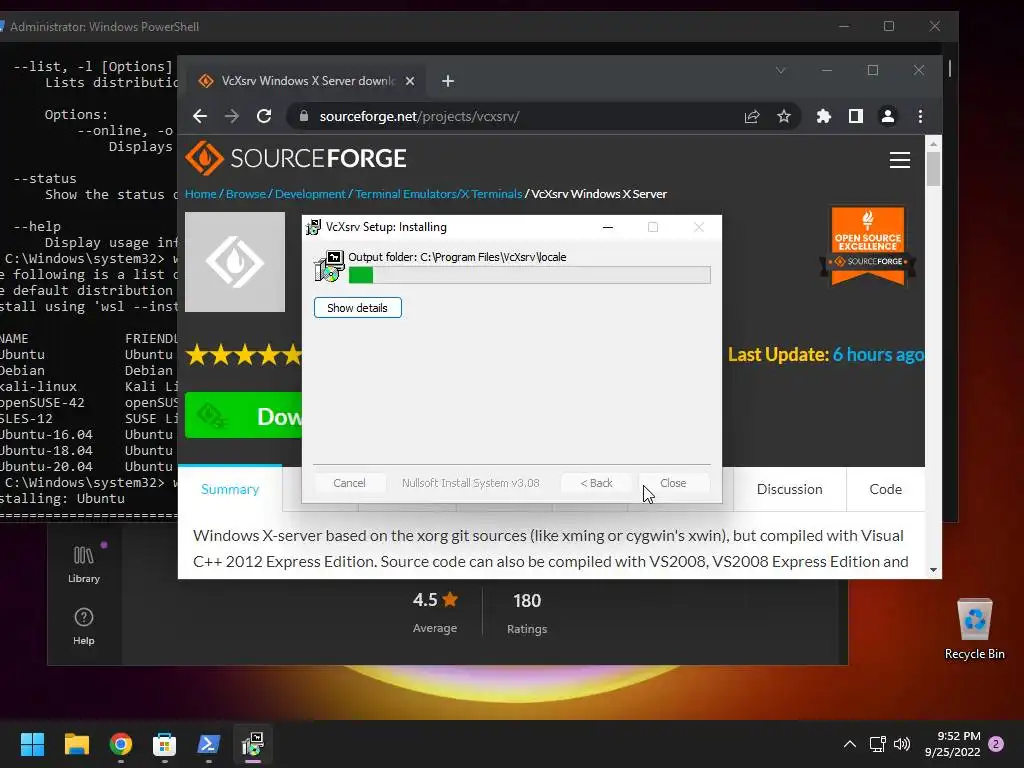Screen dimensions: 1024x768
Task: Open the Home breadcrumb link
Action: [200, 194]
